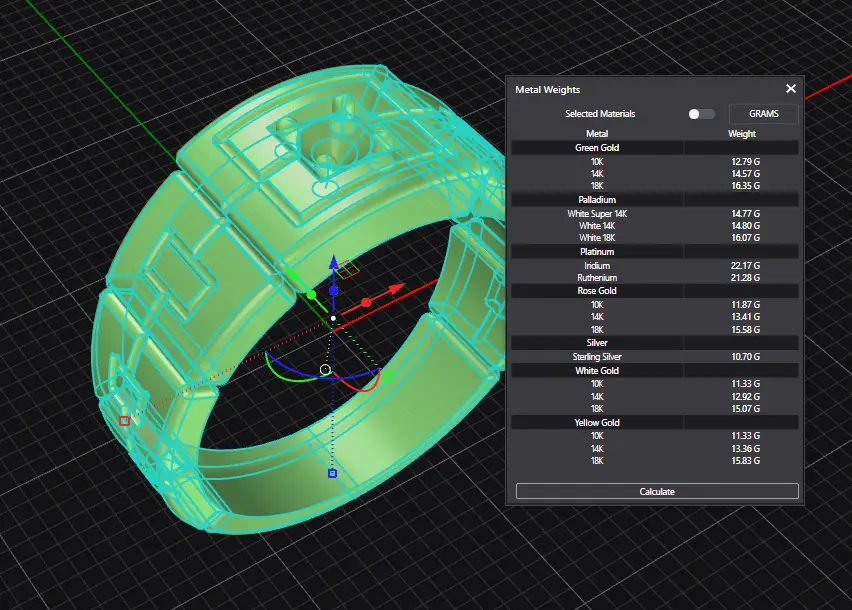
Task: Click the gumball's blue Z-axis move arrow
Action: [334, 264]
